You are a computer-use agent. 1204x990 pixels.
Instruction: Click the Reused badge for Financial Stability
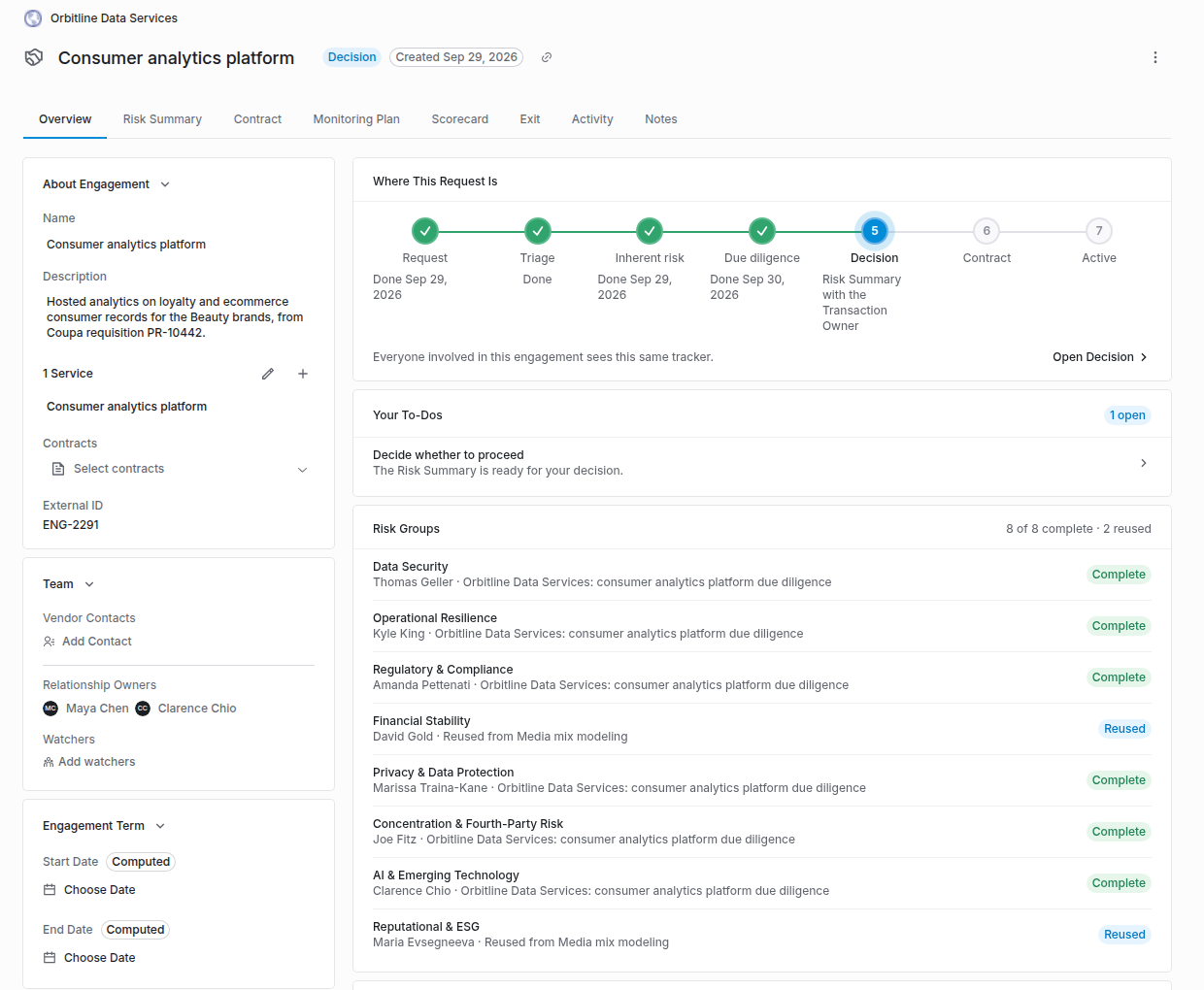[1124, 729]
